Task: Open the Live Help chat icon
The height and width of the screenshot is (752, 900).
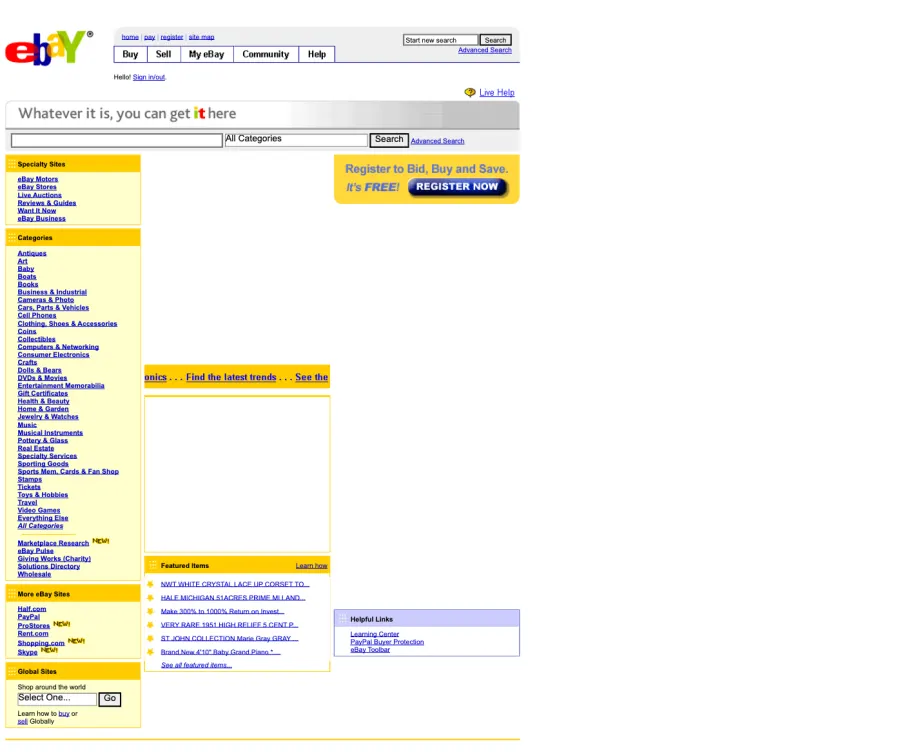Action: [470, 92]
